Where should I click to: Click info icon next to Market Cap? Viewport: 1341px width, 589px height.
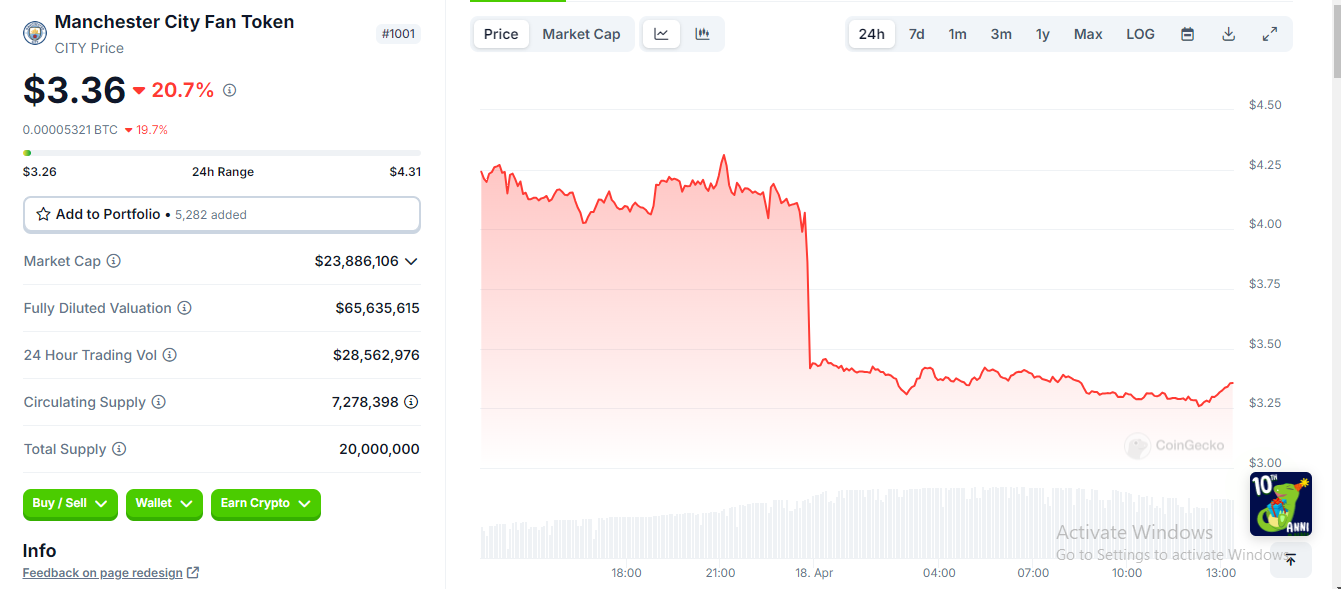click(x=114, y=261)
